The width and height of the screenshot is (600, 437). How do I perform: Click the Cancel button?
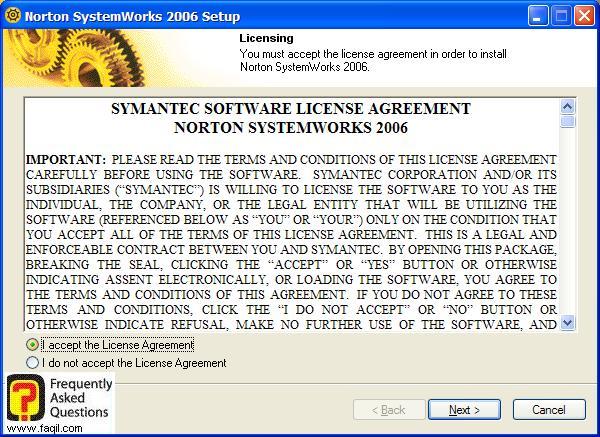pyautogui.click(x=549, y=410)
